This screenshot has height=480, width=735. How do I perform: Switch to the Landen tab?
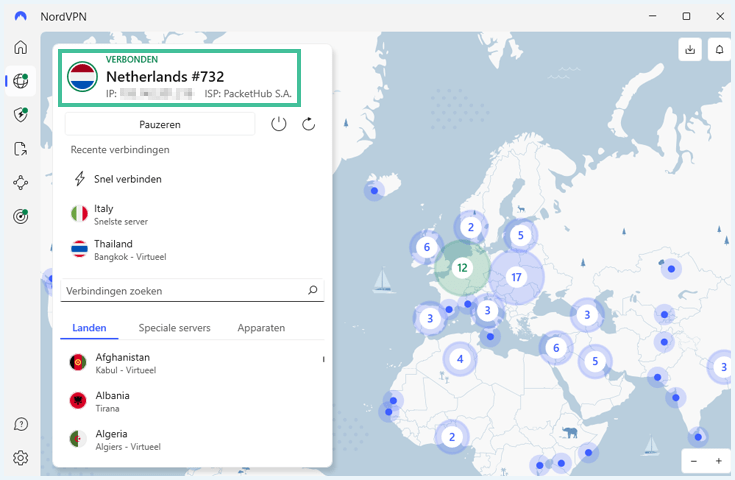click(89, 328)
